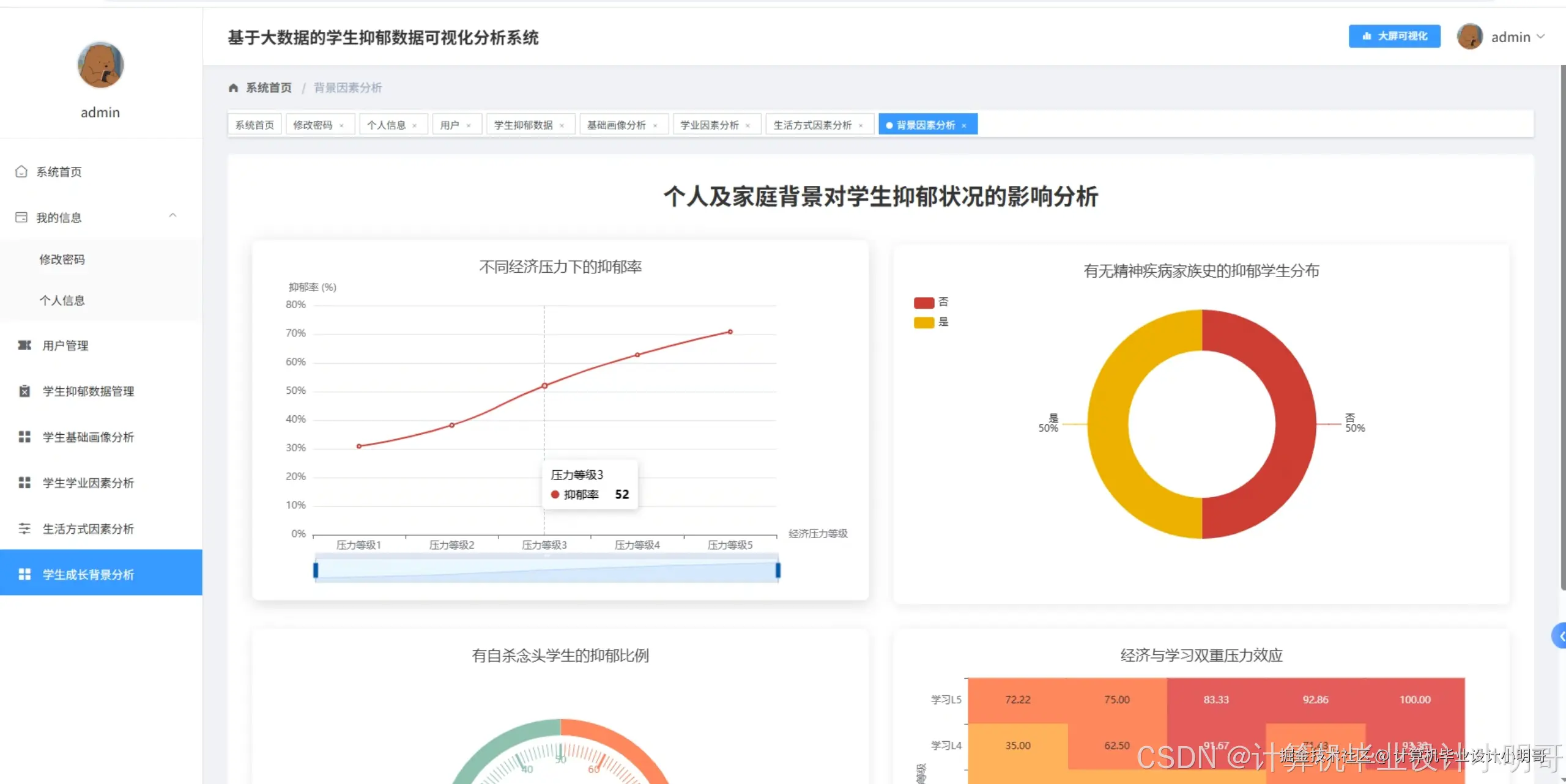
Task: Close the 背景因素分析 active tab
Action: (x=964, y=126)
